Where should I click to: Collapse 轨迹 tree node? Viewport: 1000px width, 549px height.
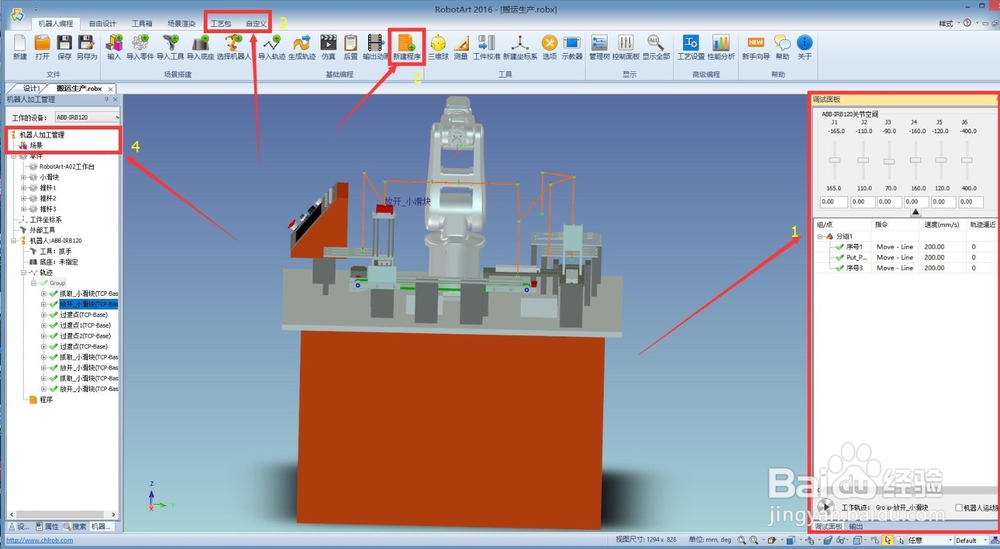24,272
